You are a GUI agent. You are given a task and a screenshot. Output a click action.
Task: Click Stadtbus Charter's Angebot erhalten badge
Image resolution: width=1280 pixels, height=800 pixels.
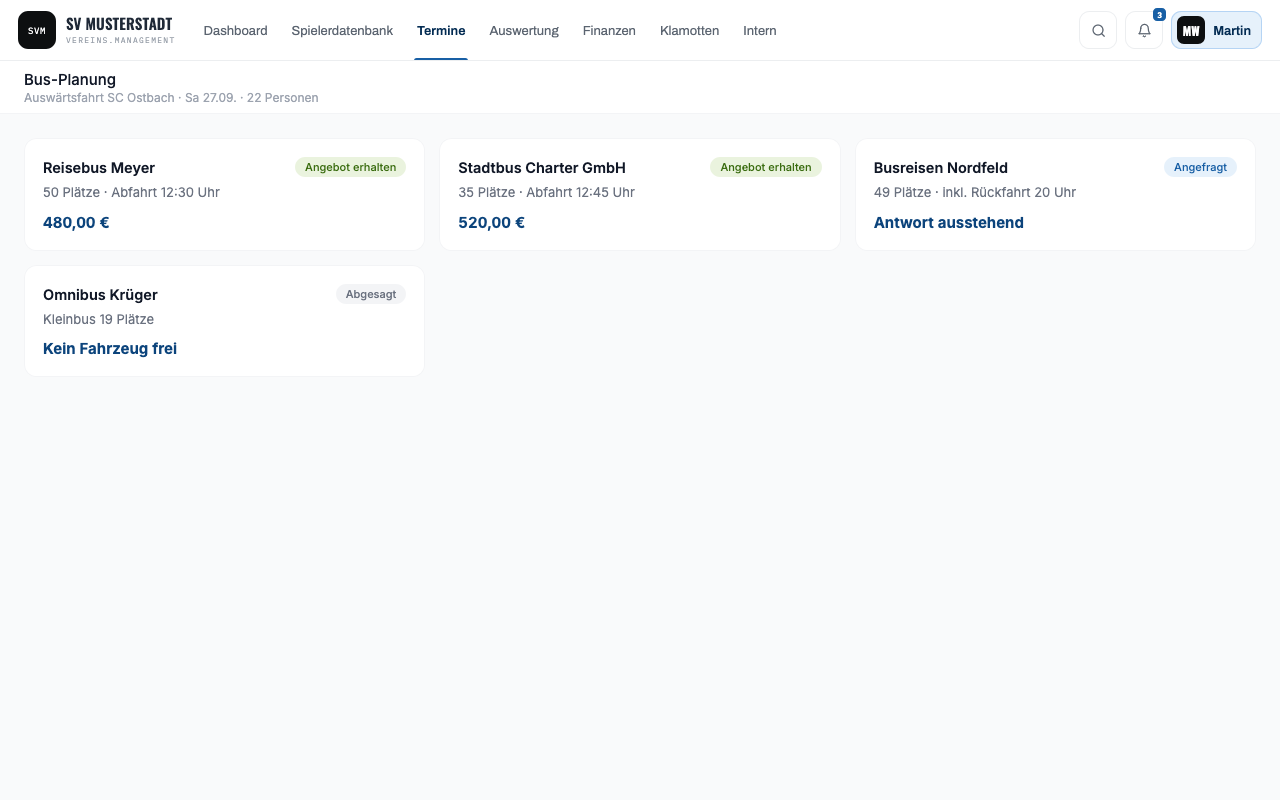pos(766,167)
